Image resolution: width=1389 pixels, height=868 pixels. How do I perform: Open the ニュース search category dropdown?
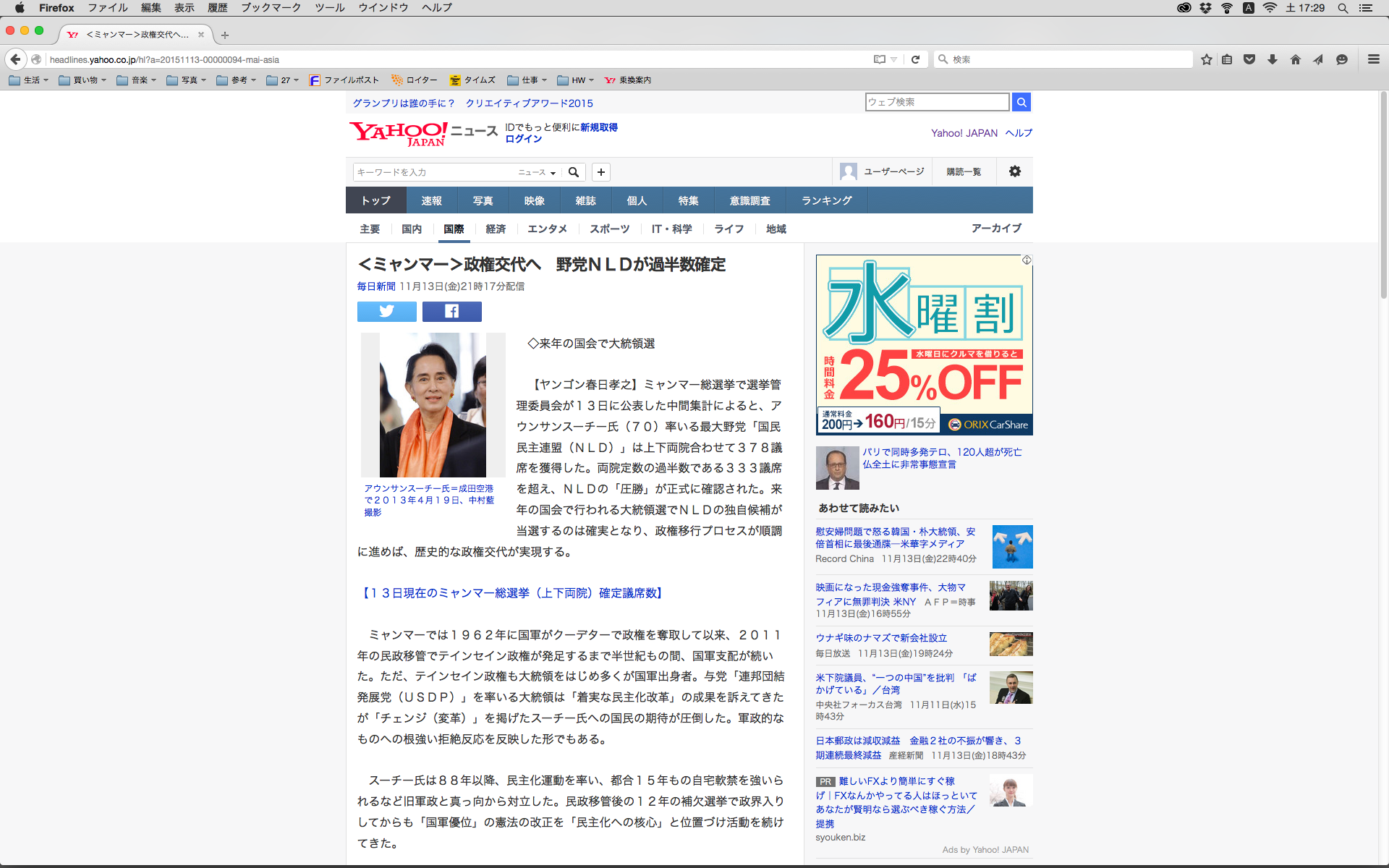tap(537, 172)
